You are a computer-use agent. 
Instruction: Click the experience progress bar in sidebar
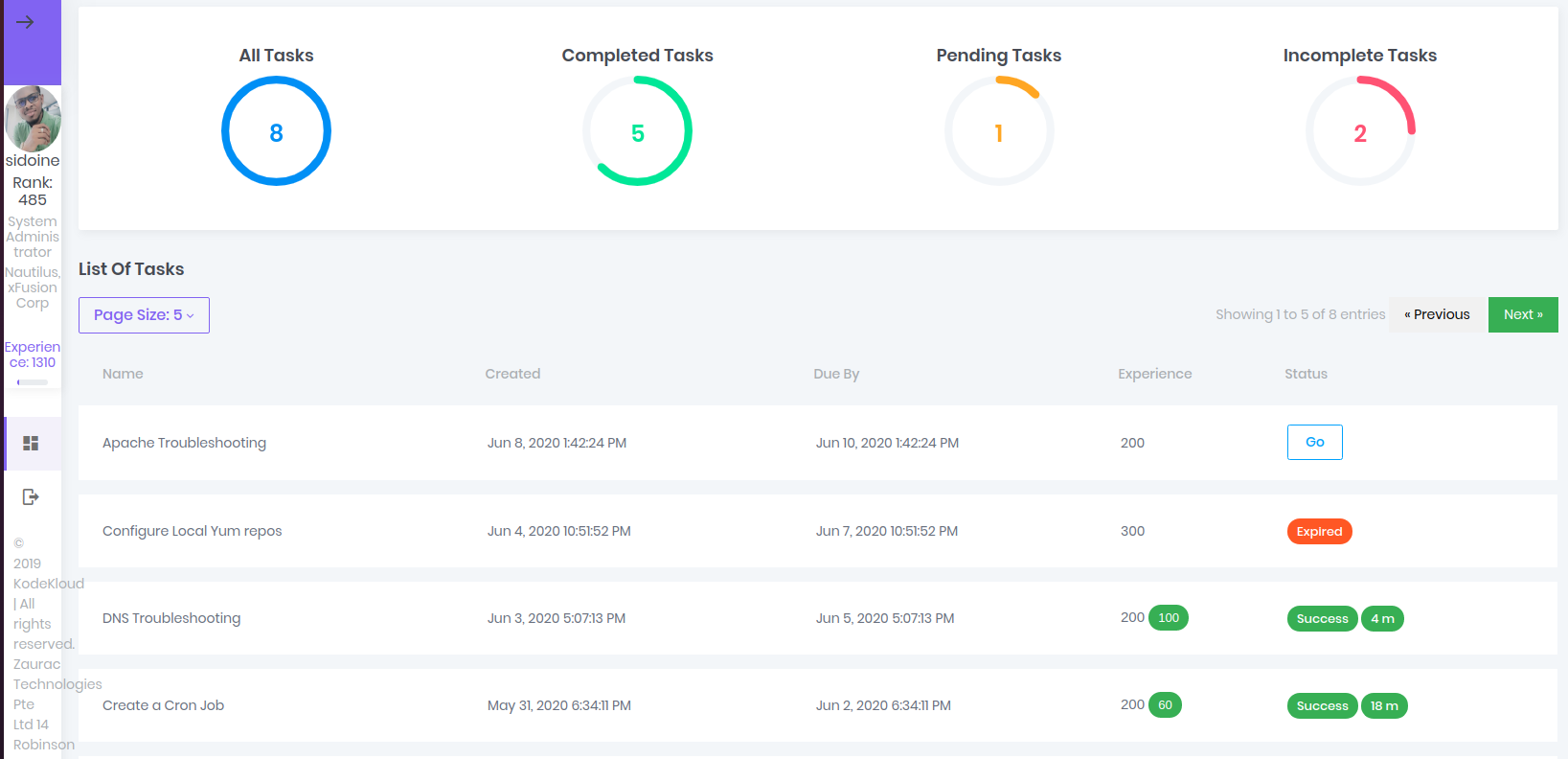point(33,382)
